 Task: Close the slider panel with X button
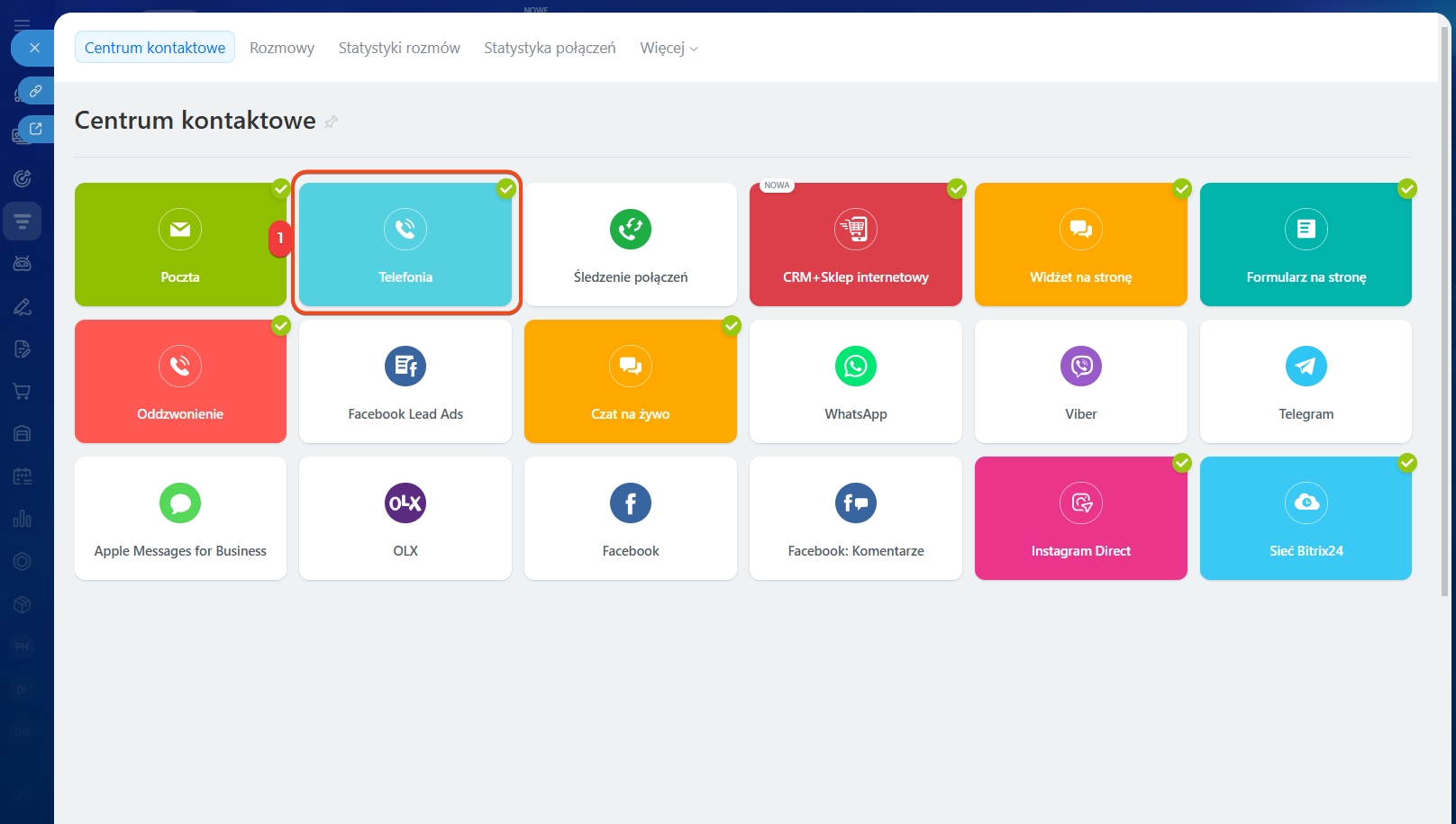[x=34, y=48]
